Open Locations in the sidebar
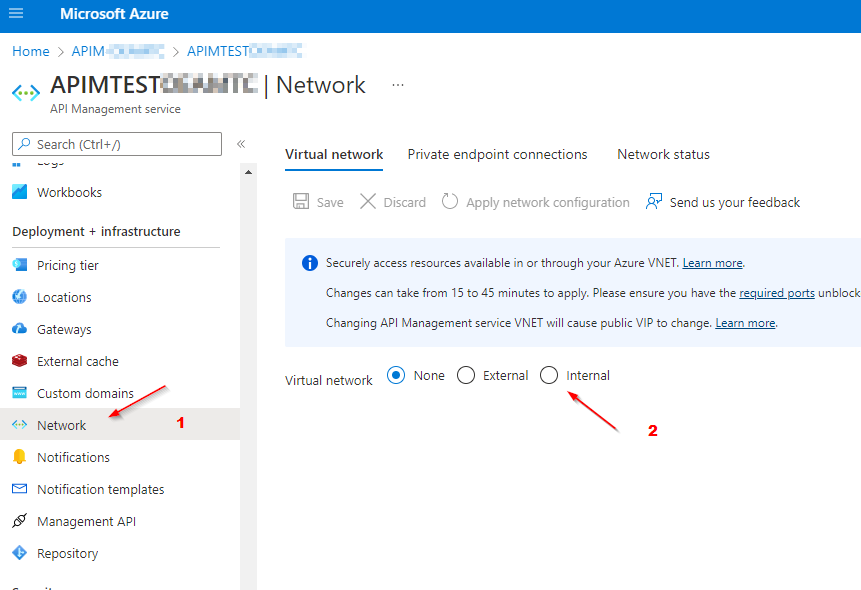861x590 pixels. pos(64,297)
